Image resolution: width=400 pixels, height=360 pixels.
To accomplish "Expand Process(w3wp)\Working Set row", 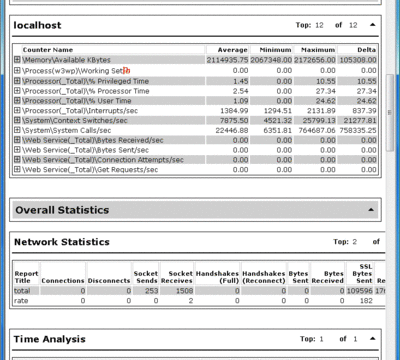I will click(x=17, y=71).
